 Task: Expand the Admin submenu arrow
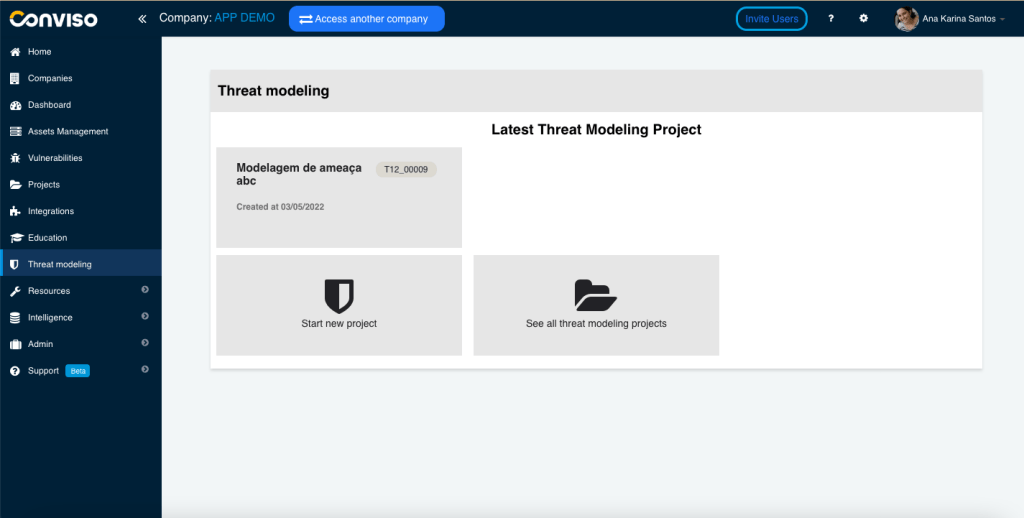coord(145,342)
